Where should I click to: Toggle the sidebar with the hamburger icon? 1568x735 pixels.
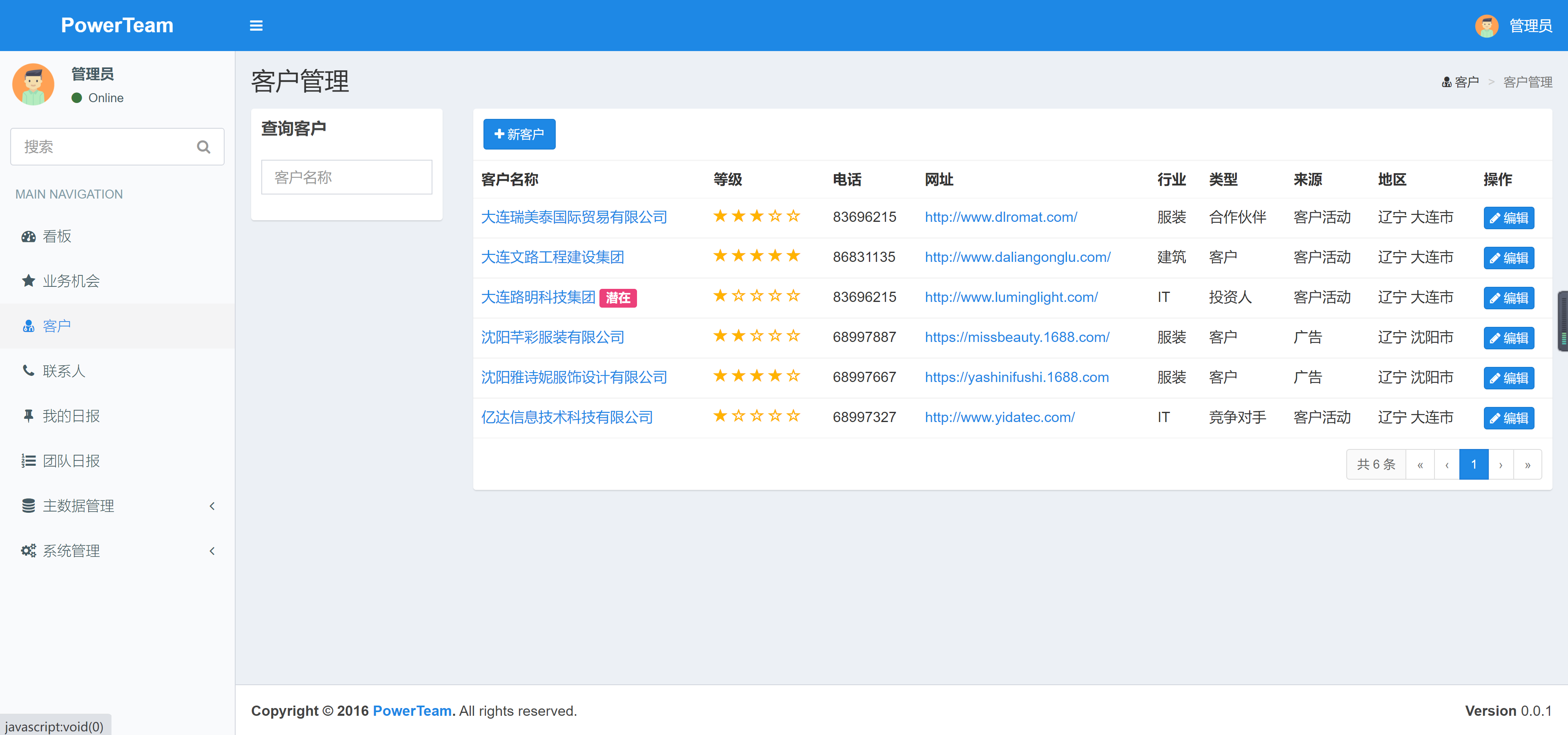tap(256, 25)
